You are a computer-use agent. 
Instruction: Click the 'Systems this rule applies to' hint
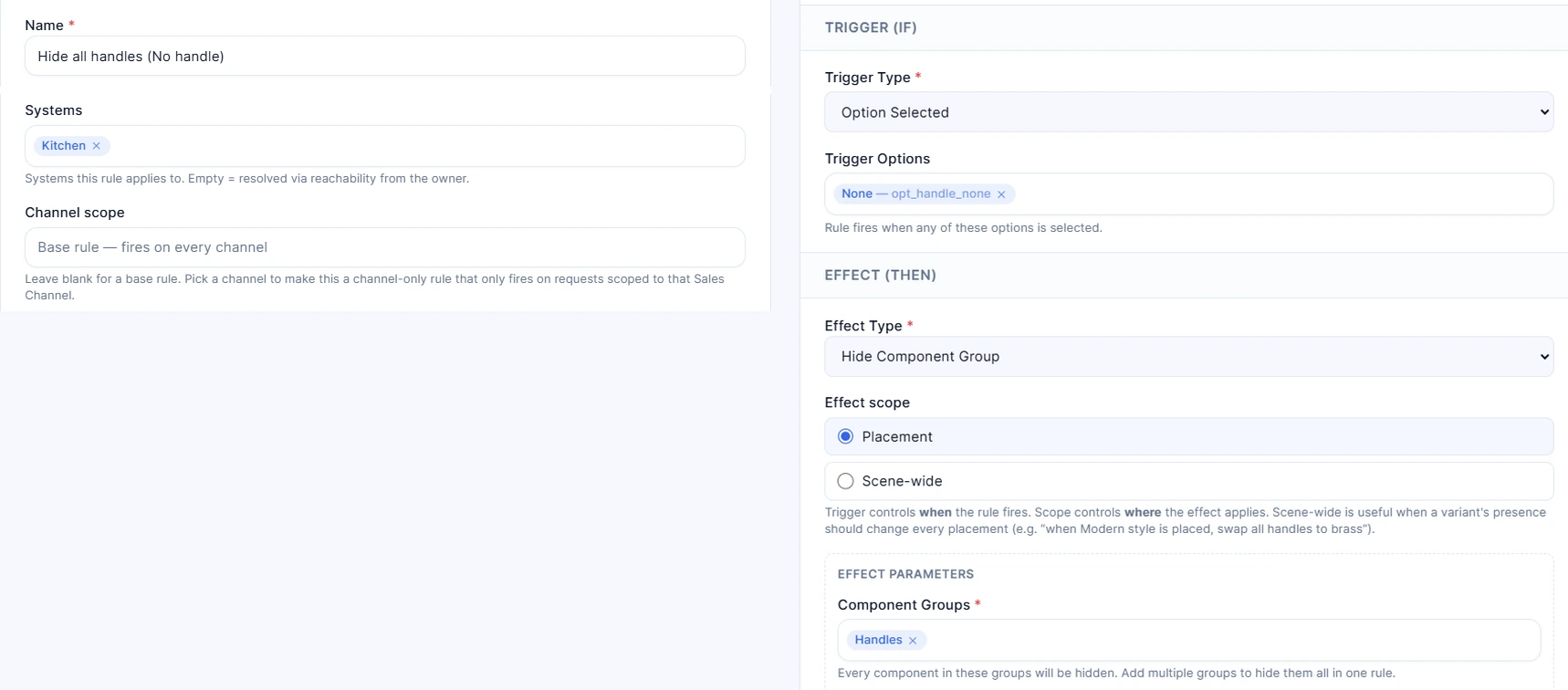tap(247, 179)
